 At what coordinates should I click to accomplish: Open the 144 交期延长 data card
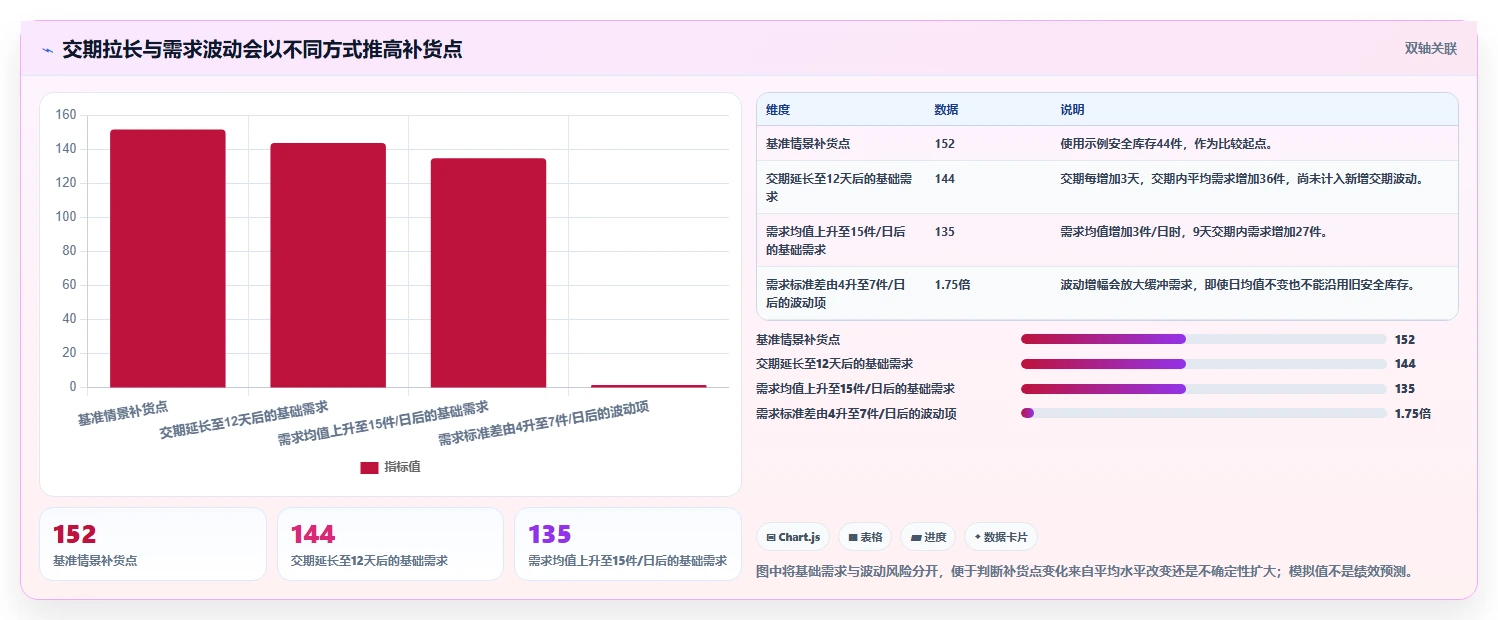[x=390, y=544]
